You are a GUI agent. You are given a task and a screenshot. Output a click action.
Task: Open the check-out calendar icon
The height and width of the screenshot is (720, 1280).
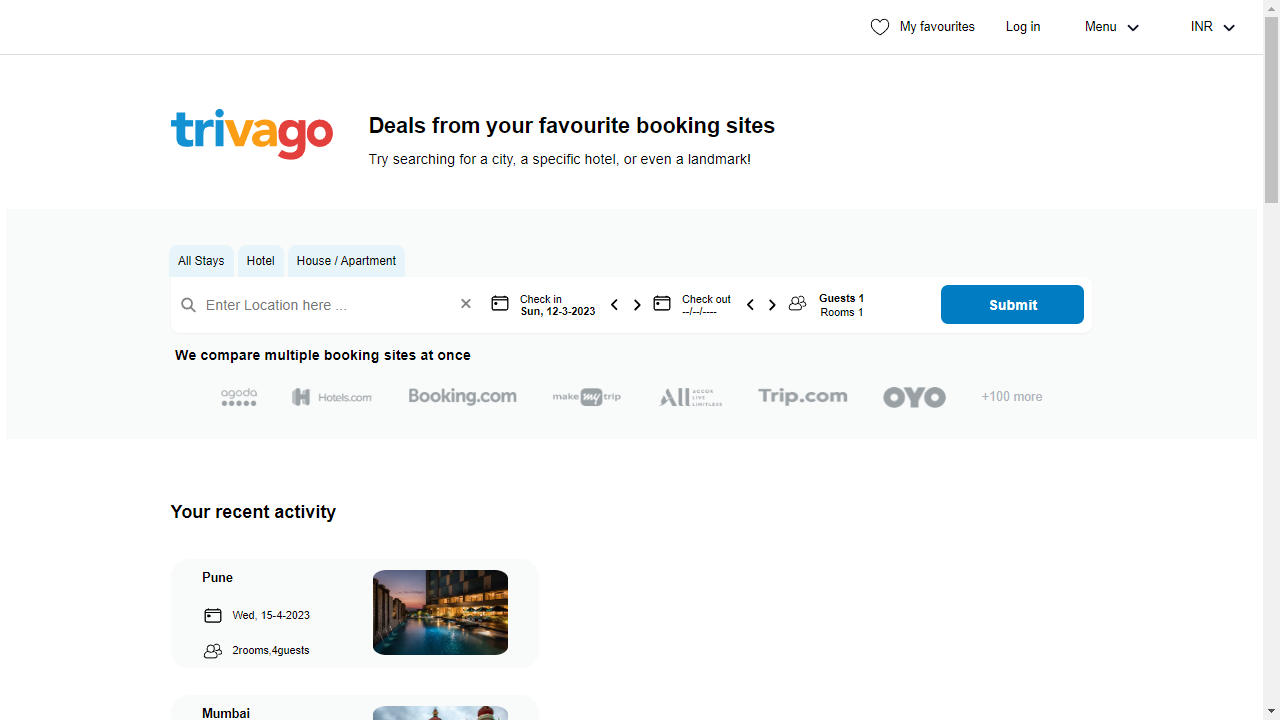(662, 303)
